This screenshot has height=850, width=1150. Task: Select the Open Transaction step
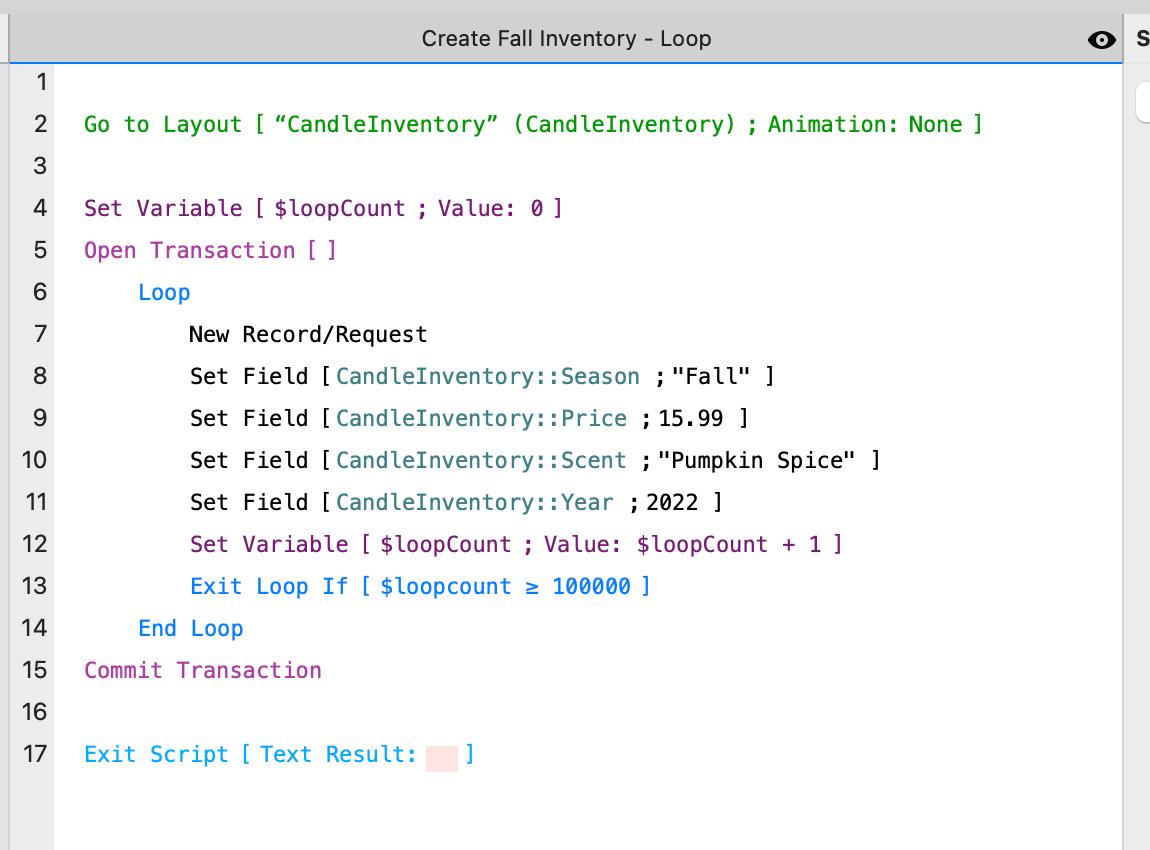coord(211,250)
